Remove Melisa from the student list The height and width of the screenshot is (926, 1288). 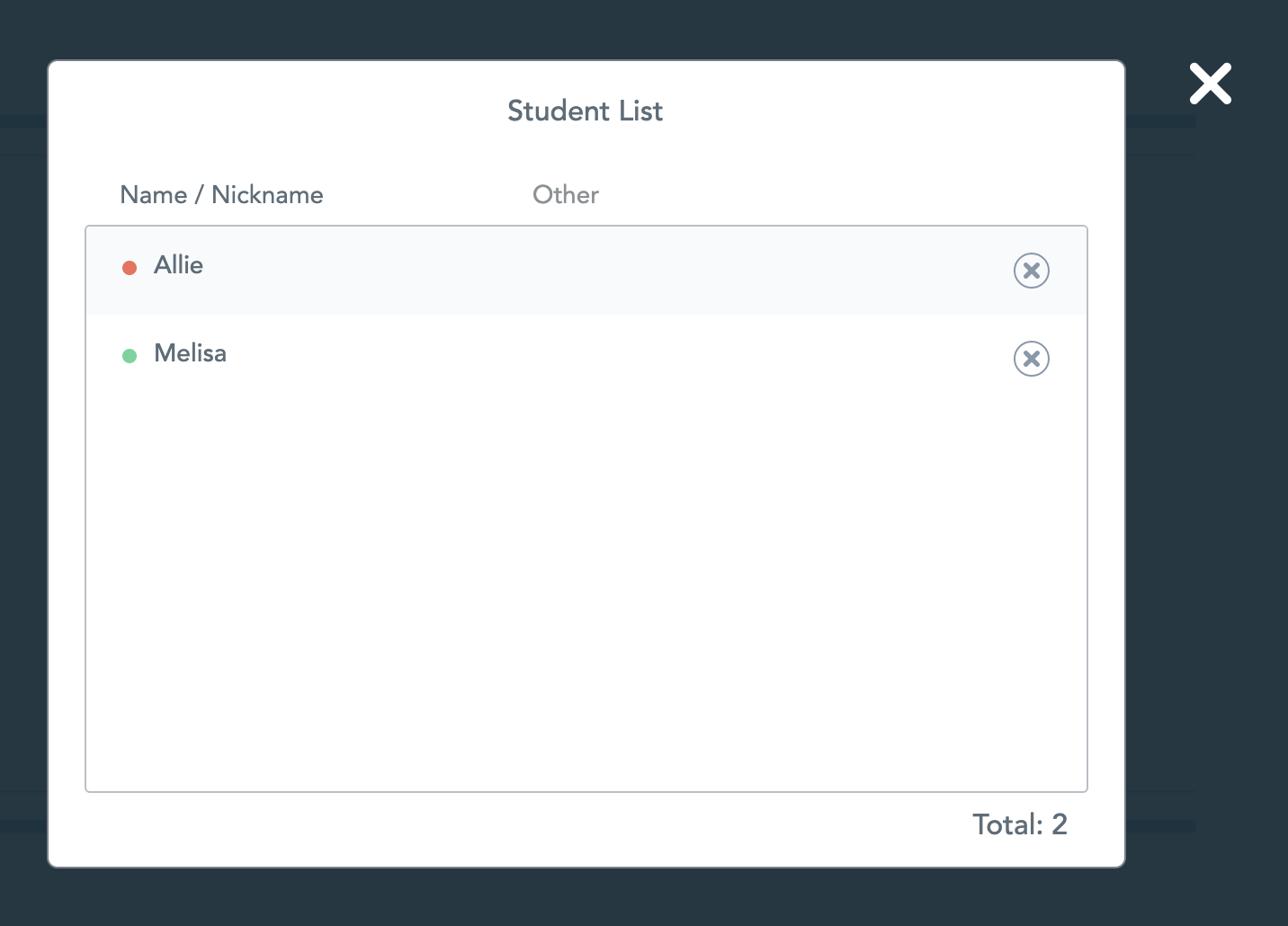click(1032, 359)
